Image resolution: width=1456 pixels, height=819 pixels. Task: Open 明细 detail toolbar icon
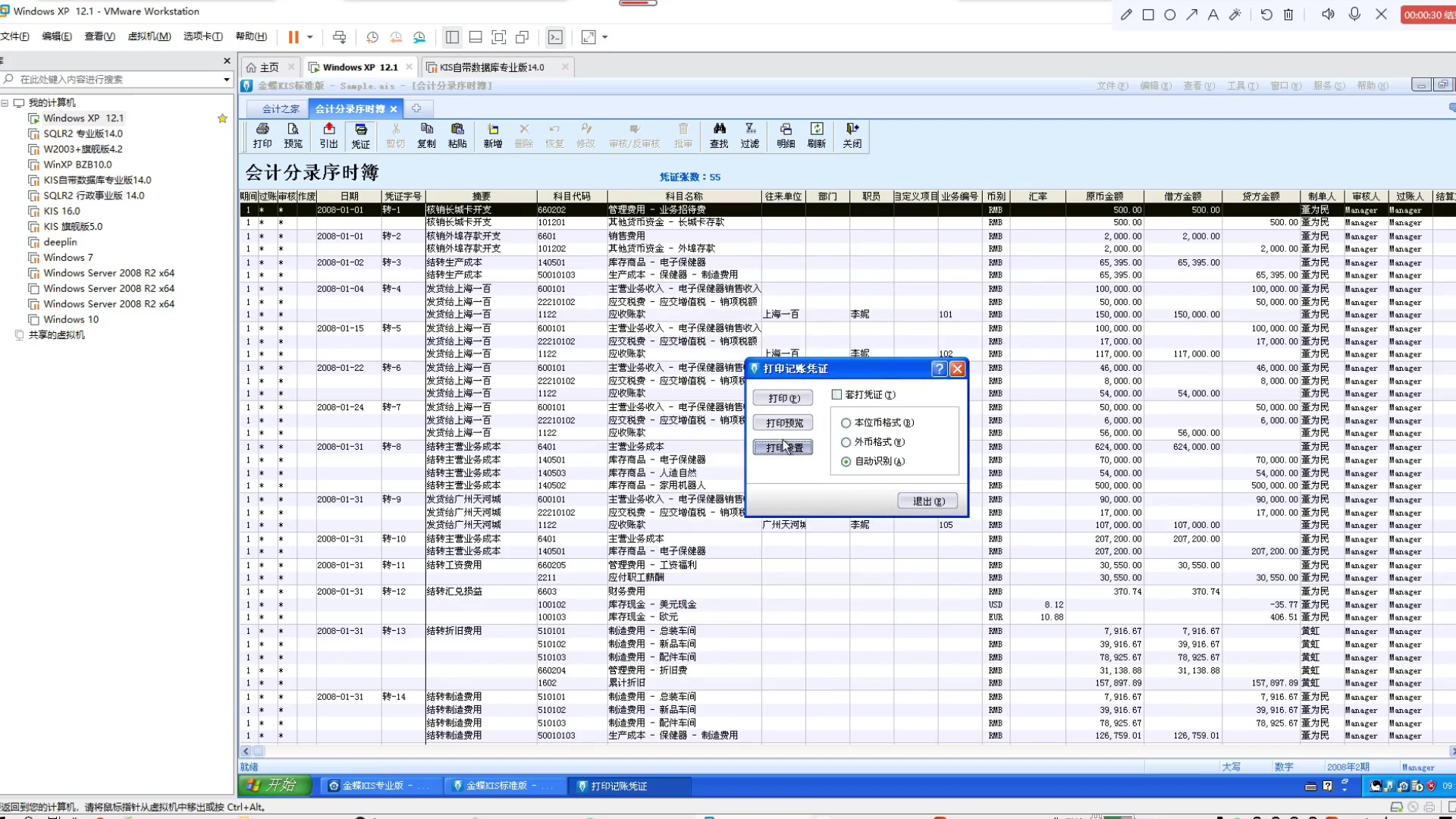pyautogui.click(x=786, y=136)
